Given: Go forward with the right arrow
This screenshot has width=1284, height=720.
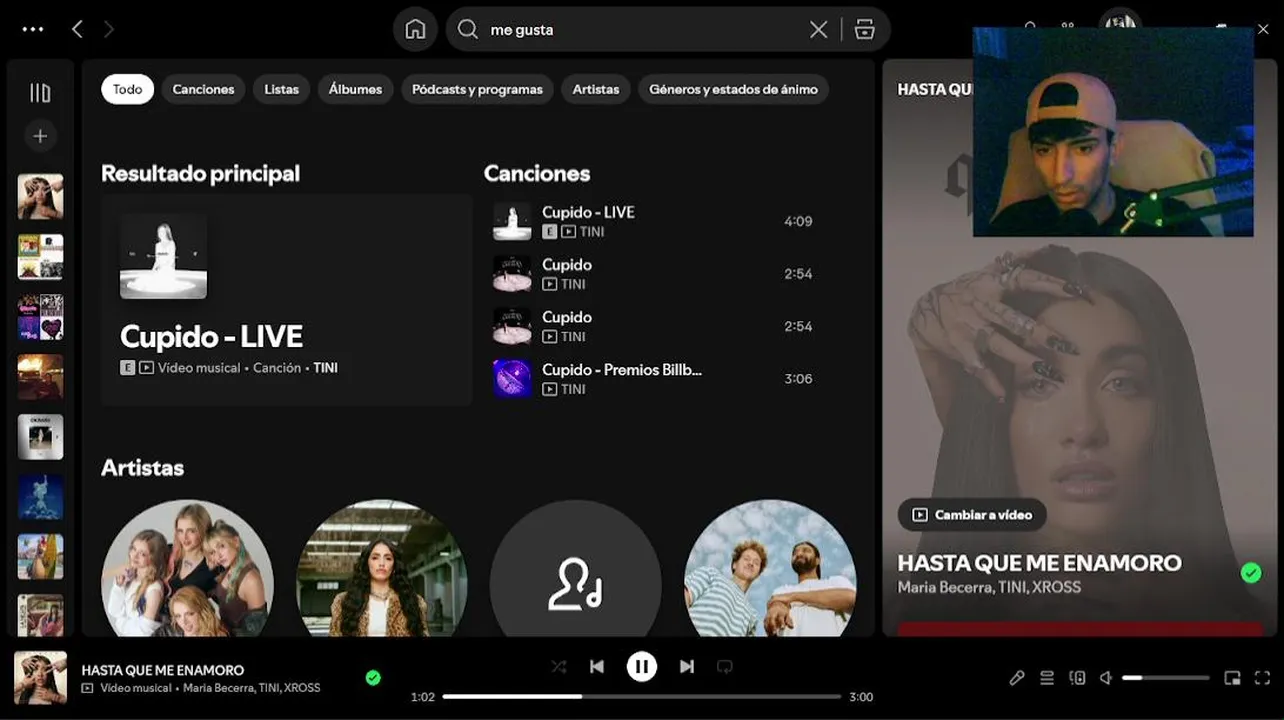Looking at the screenshot, I should coord(109,30).
